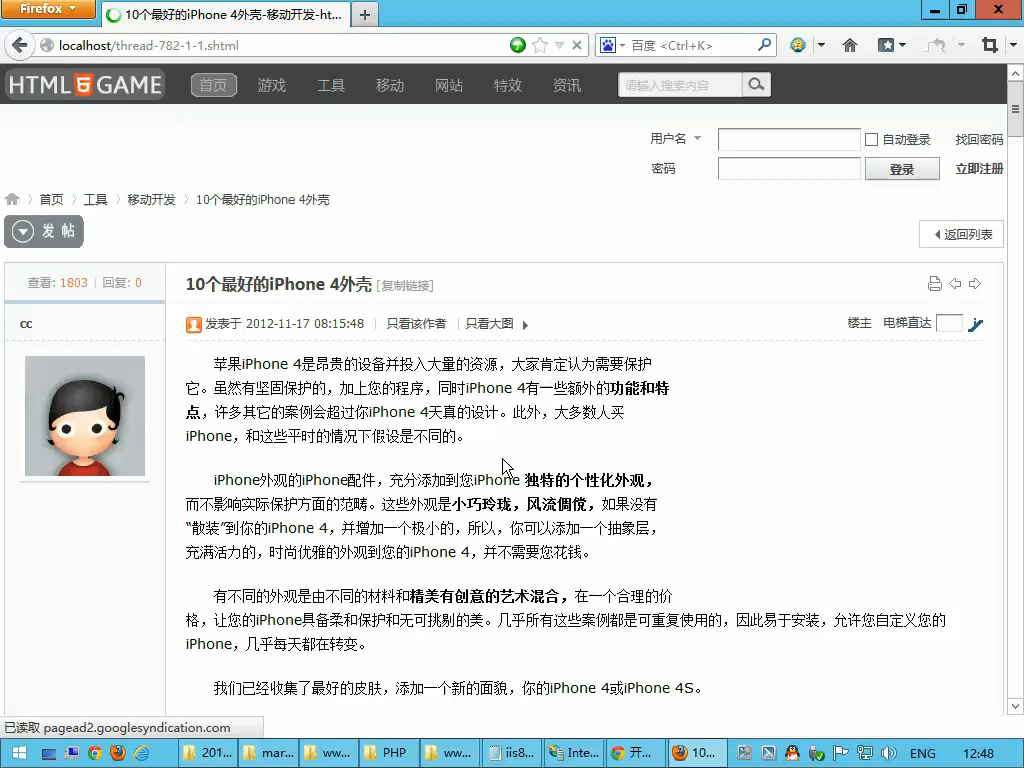Screen dimensions: 1024x768
Task: Click the password input field
Action: point(788,169)
